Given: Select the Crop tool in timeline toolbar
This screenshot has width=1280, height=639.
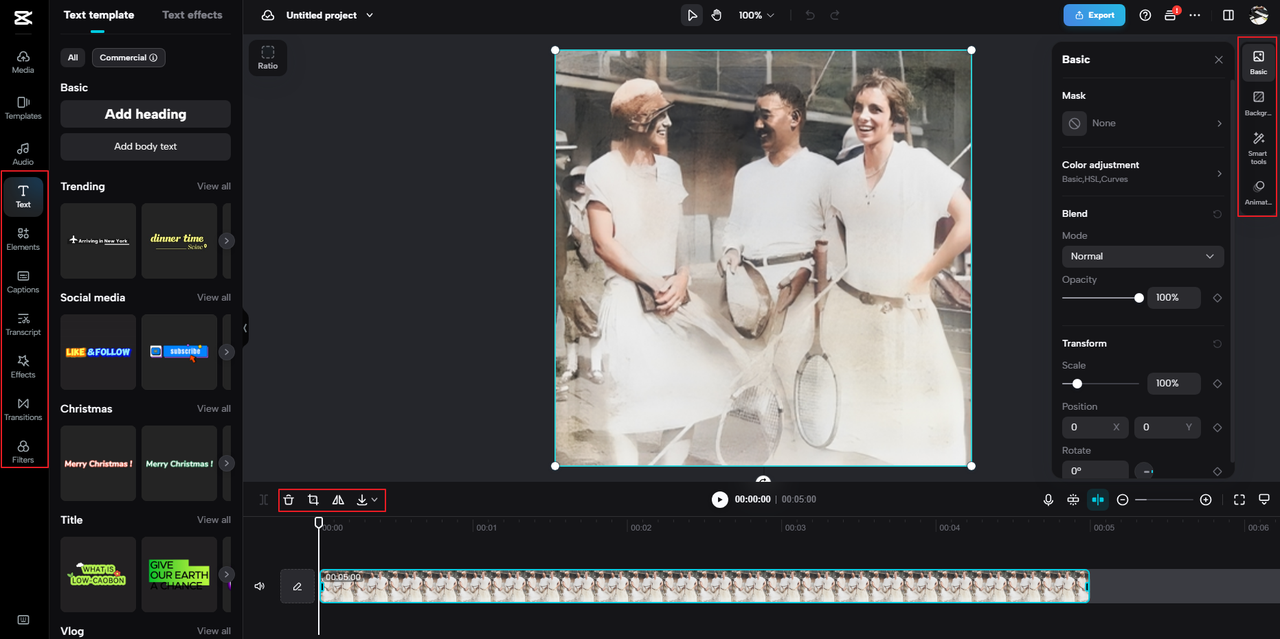Looking at the screenshot, I should [313, 499].
